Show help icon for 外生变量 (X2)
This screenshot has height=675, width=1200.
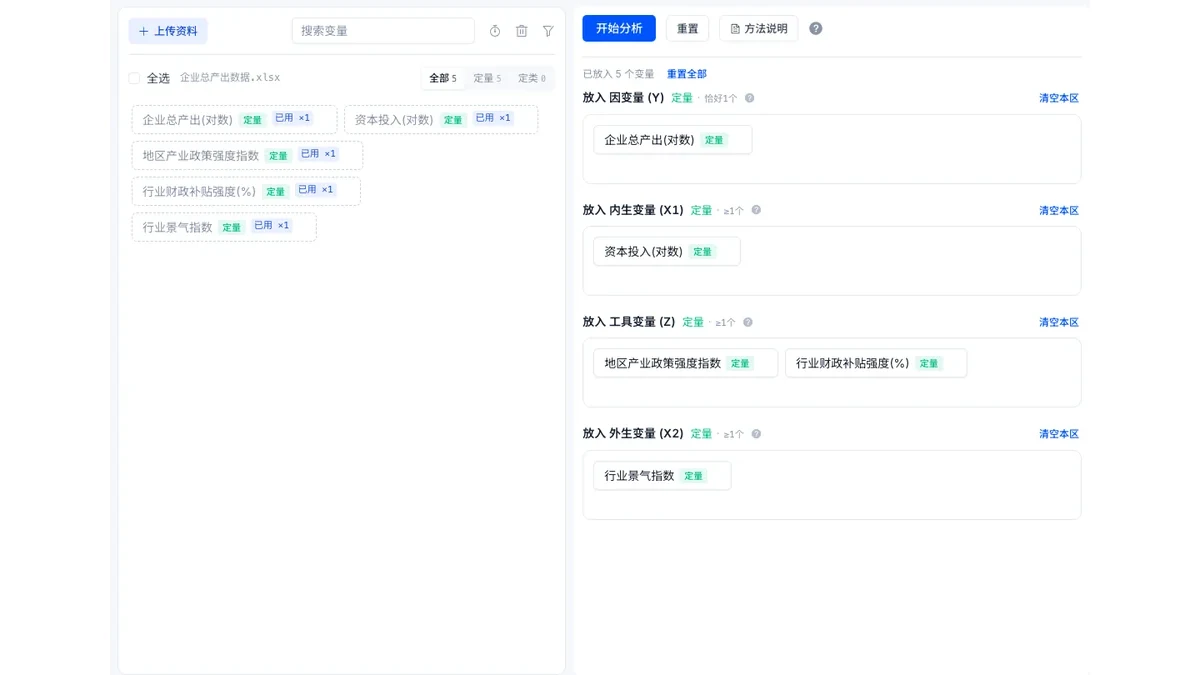tap(756, 434)
